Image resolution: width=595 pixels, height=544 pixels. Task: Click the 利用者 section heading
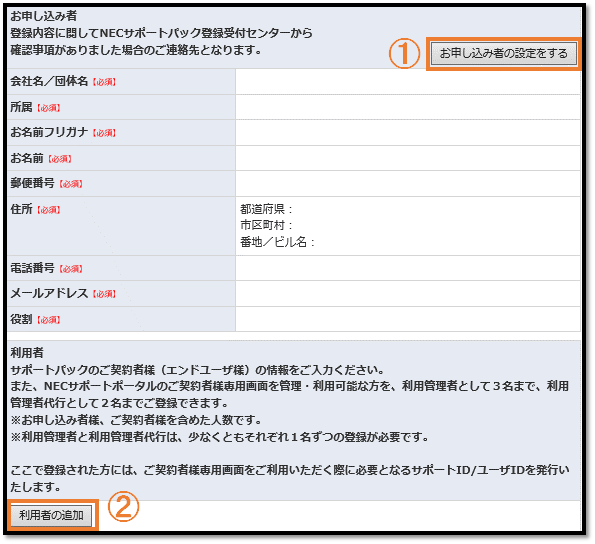click(x=27, y=353)
